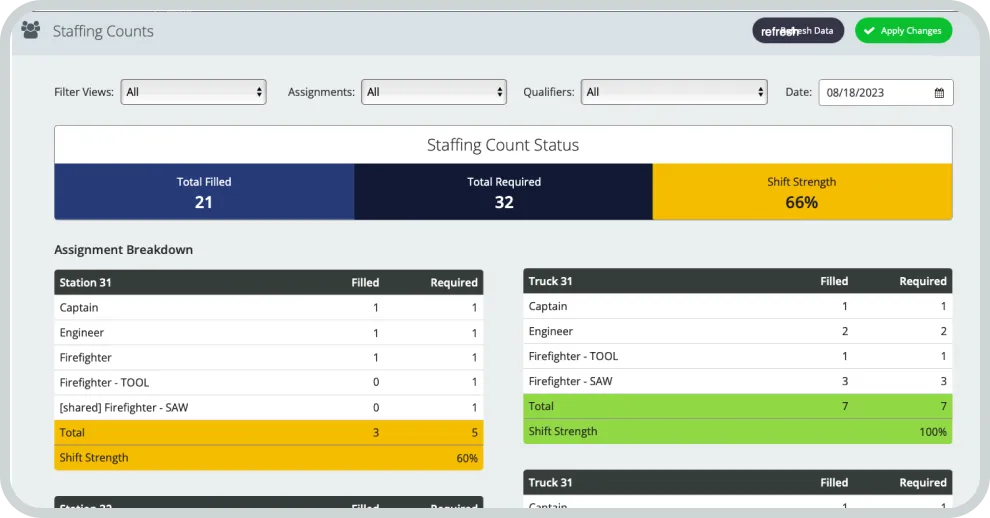Open the date picker calendar icon
Viewport: 990px width, 518px height.
[x=939, y=93]
